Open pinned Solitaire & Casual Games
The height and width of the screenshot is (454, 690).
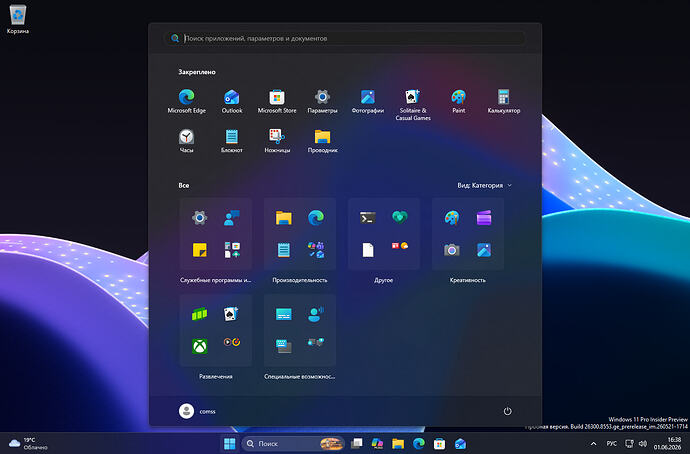(413, 105)
